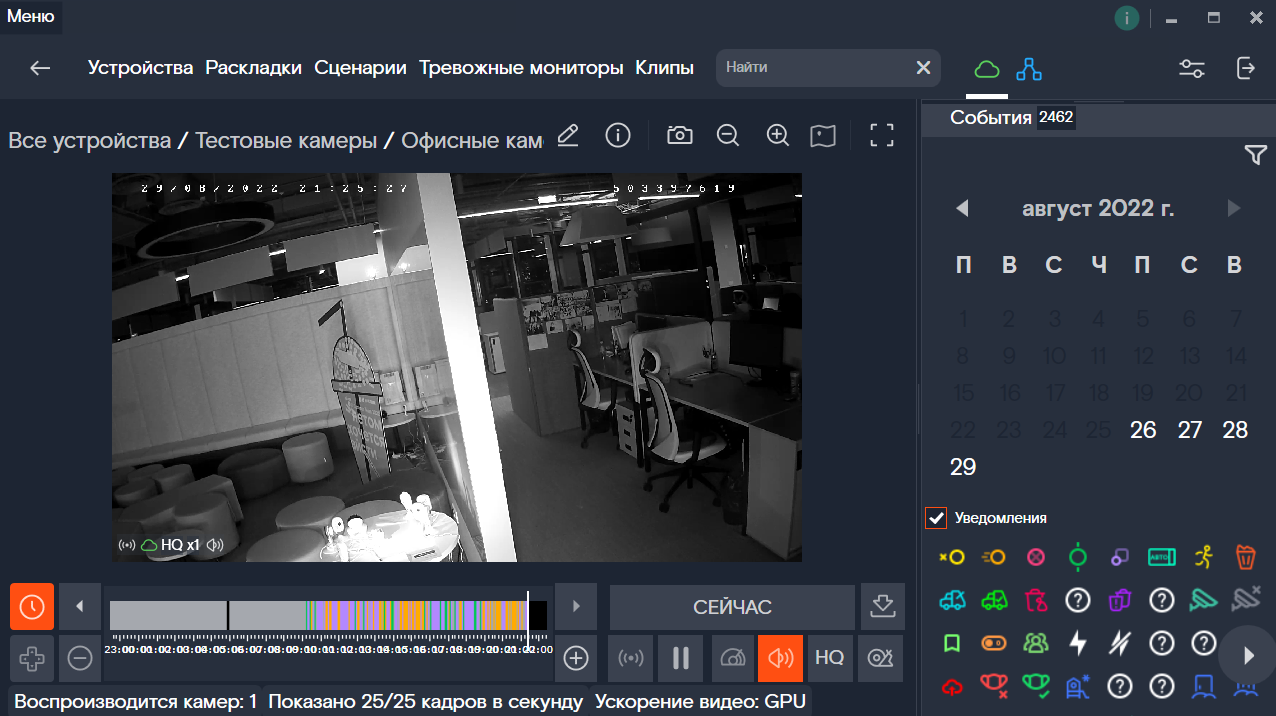Filter by green bookmark icon
The image size is (1276, 716).
(x=952, y=642)
